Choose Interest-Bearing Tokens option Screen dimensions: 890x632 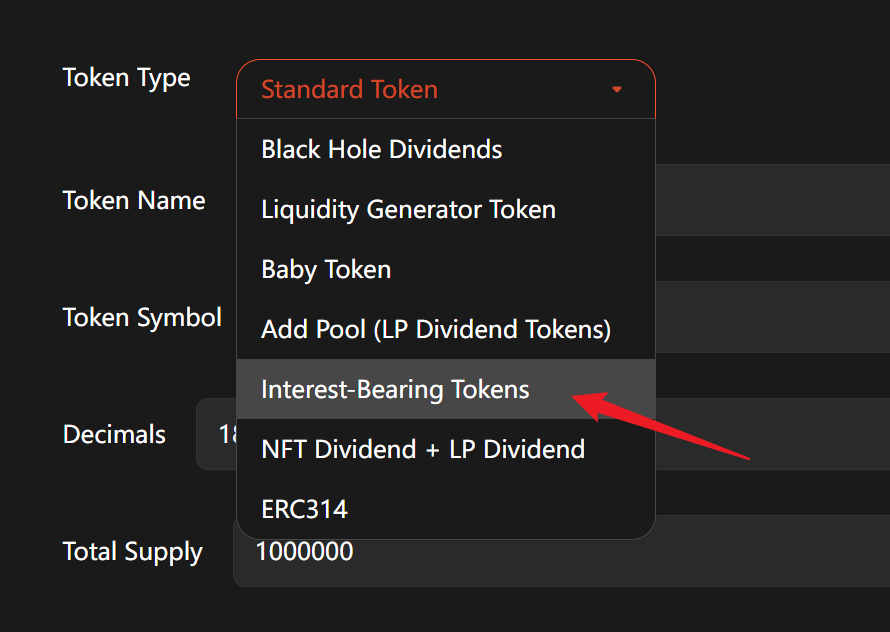click(x=395, y=389)
